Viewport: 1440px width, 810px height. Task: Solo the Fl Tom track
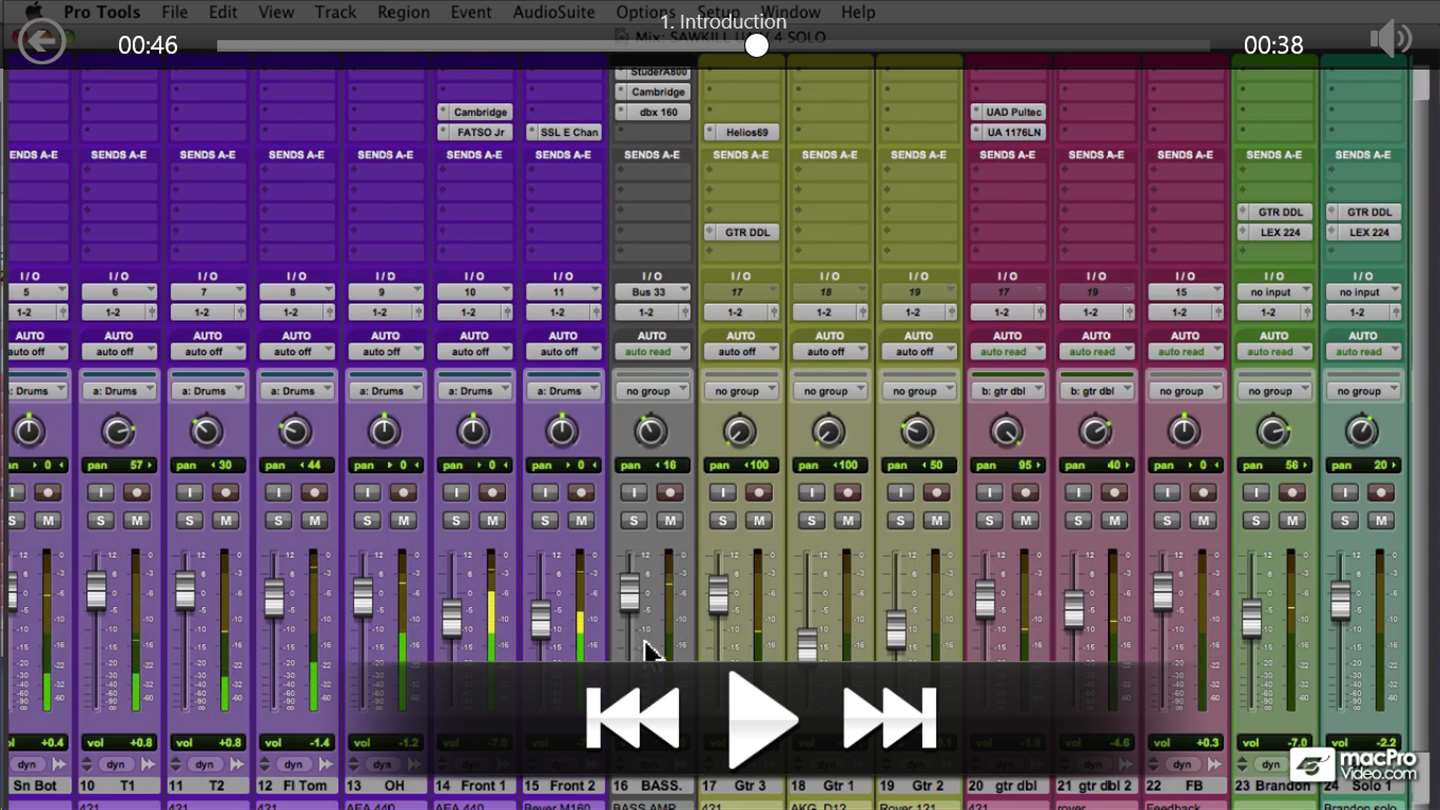[x=278, y=520]
